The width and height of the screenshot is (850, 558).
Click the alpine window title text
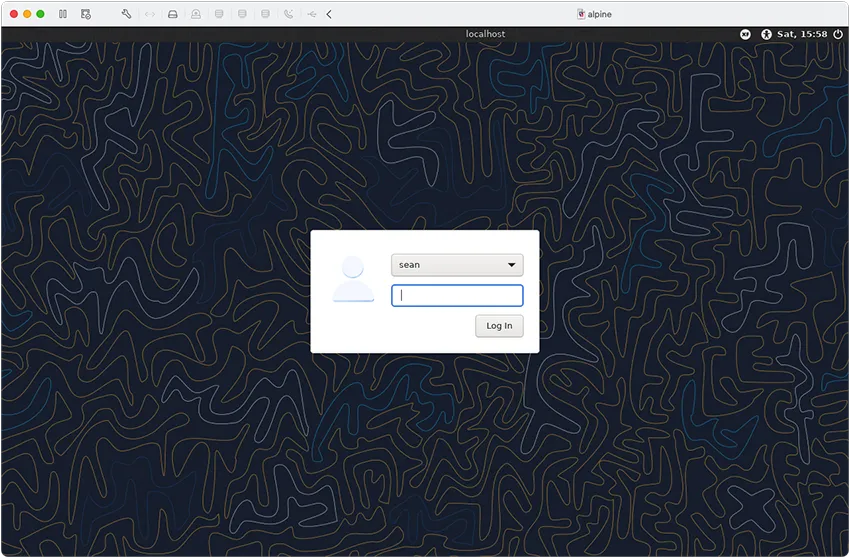(600, 15)
